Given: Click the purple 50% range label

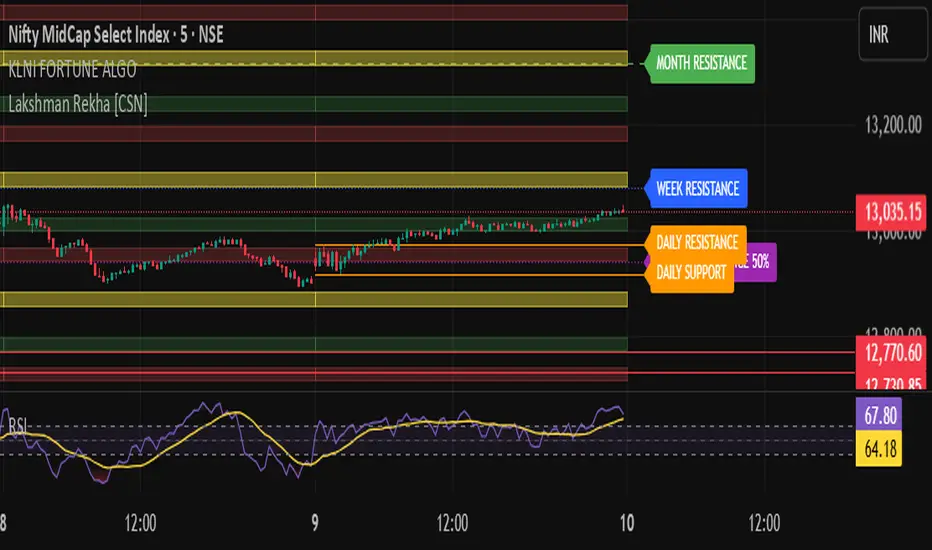Looking at the screenshot, I should (756, 262).
